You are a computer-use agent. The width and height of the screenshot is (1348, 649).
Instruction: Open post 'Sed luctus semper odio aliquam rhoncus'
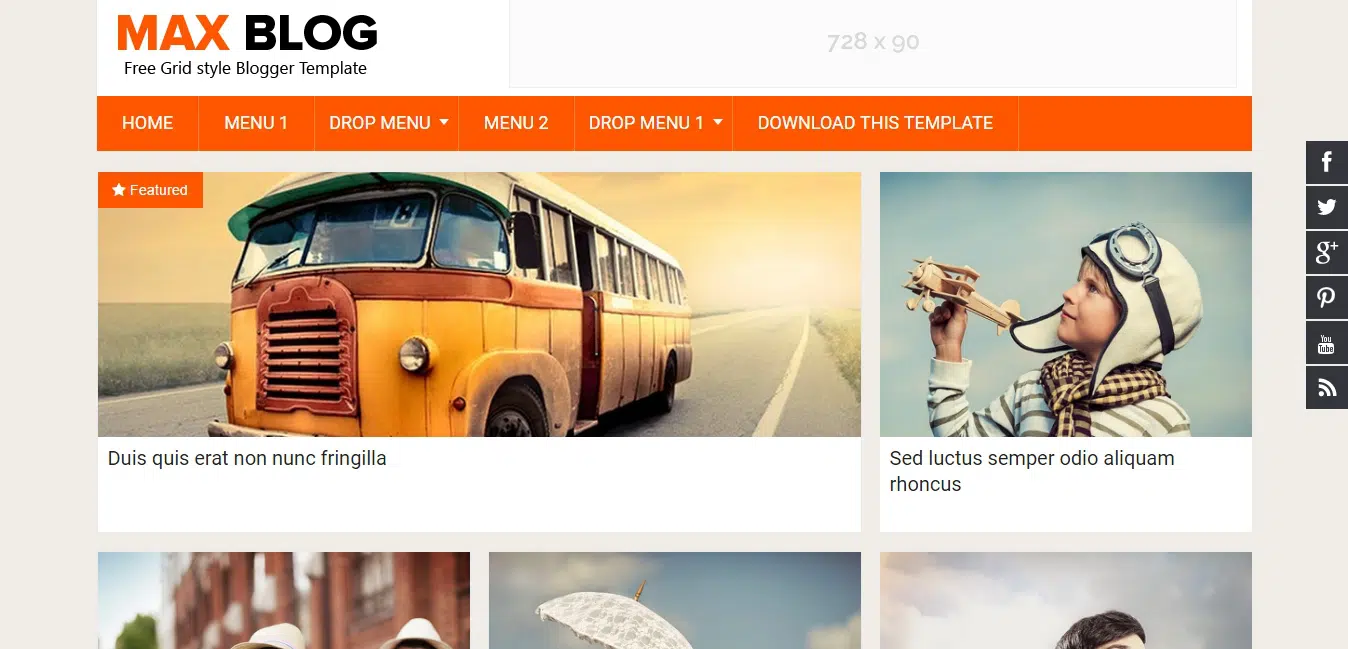1032,471
